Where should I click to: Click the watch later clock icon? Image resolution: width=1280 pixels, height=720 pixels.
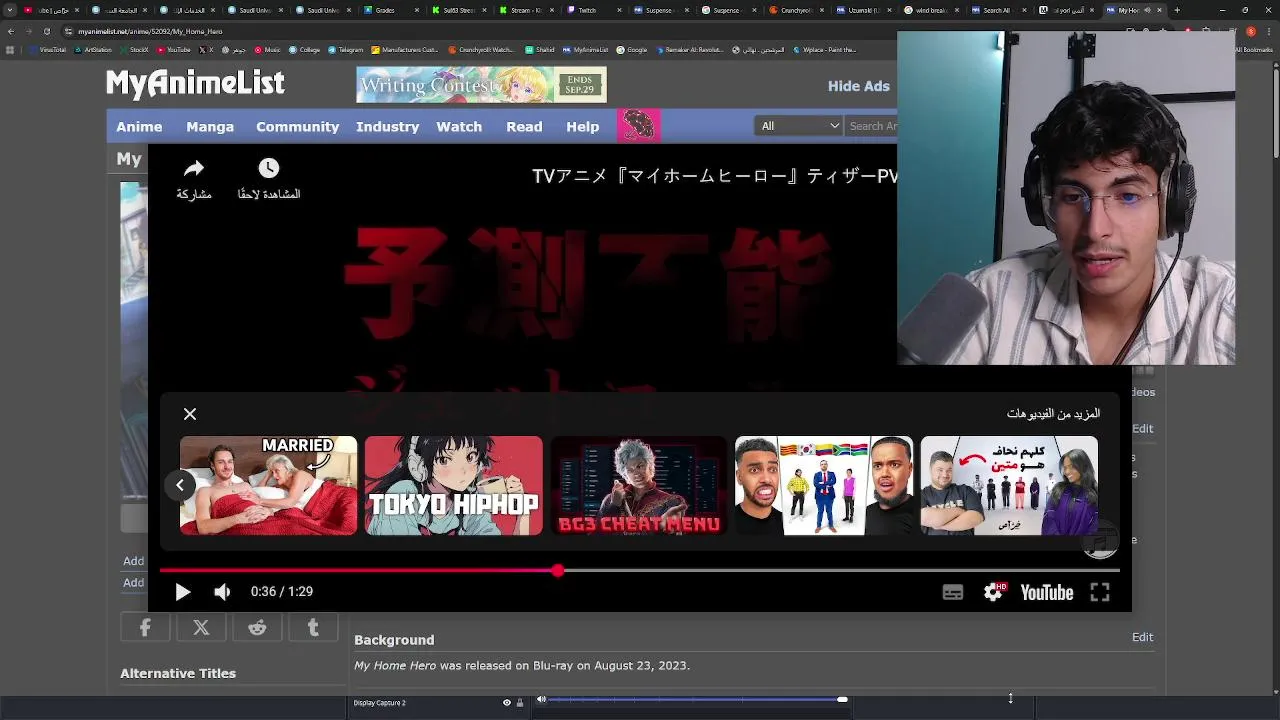269,168
